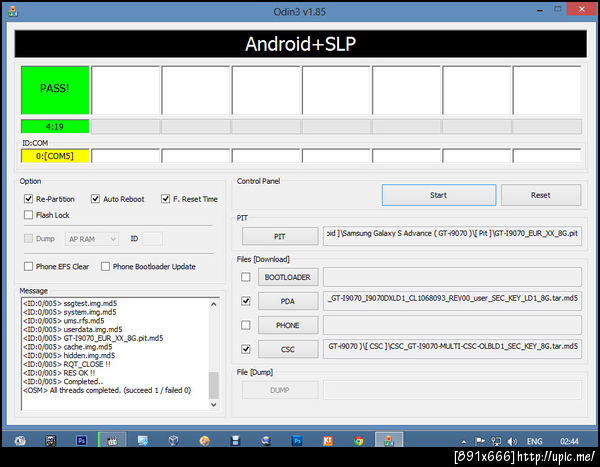Open the second Photoshop taskbar icon

pos(297,441)
